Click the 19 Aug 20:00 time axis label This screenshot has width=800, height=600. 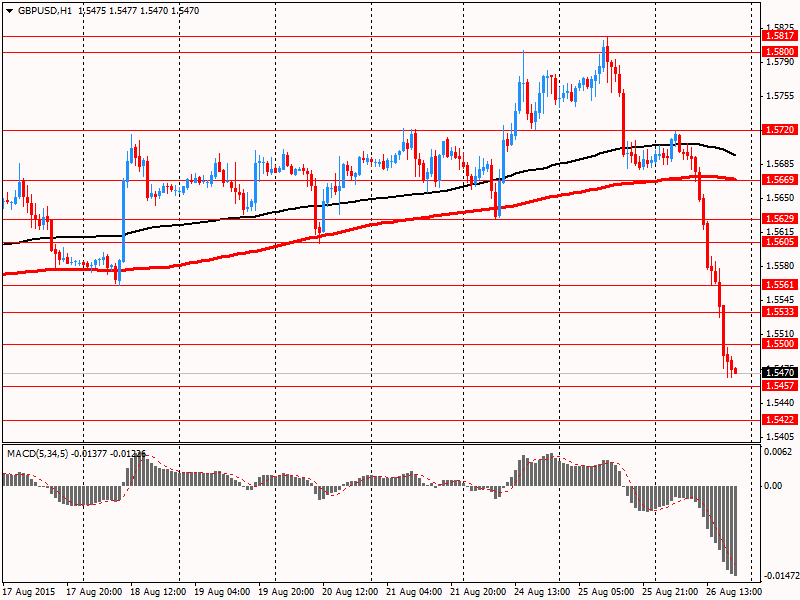click(x=287, y=592)
